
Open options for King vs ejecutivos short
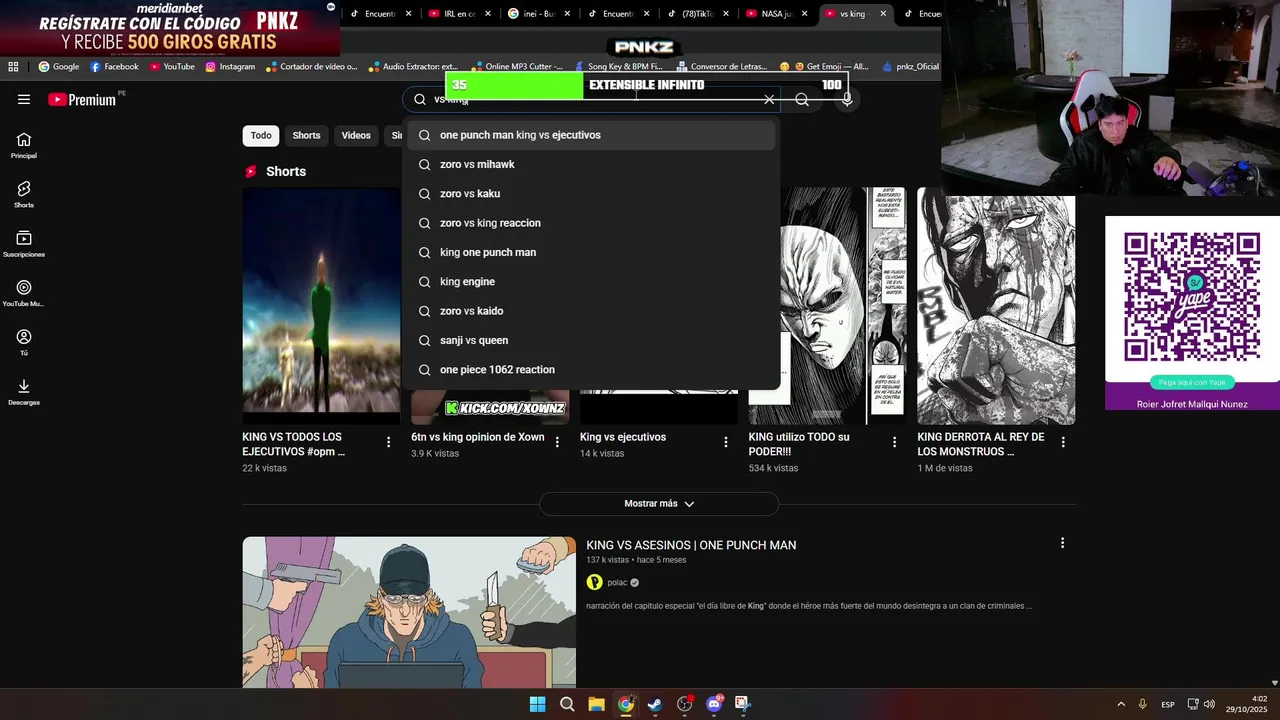pyautogui.click(x=726, y=442)
